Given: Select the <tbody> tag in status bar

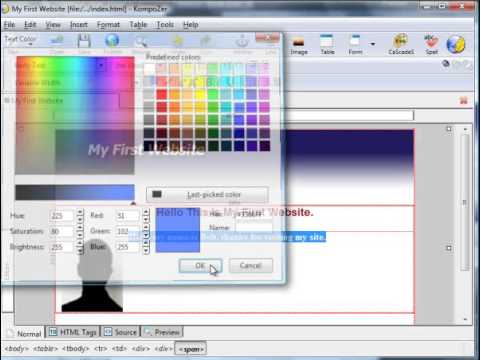Looking at the screenshot, I should [x=75, y=349].
